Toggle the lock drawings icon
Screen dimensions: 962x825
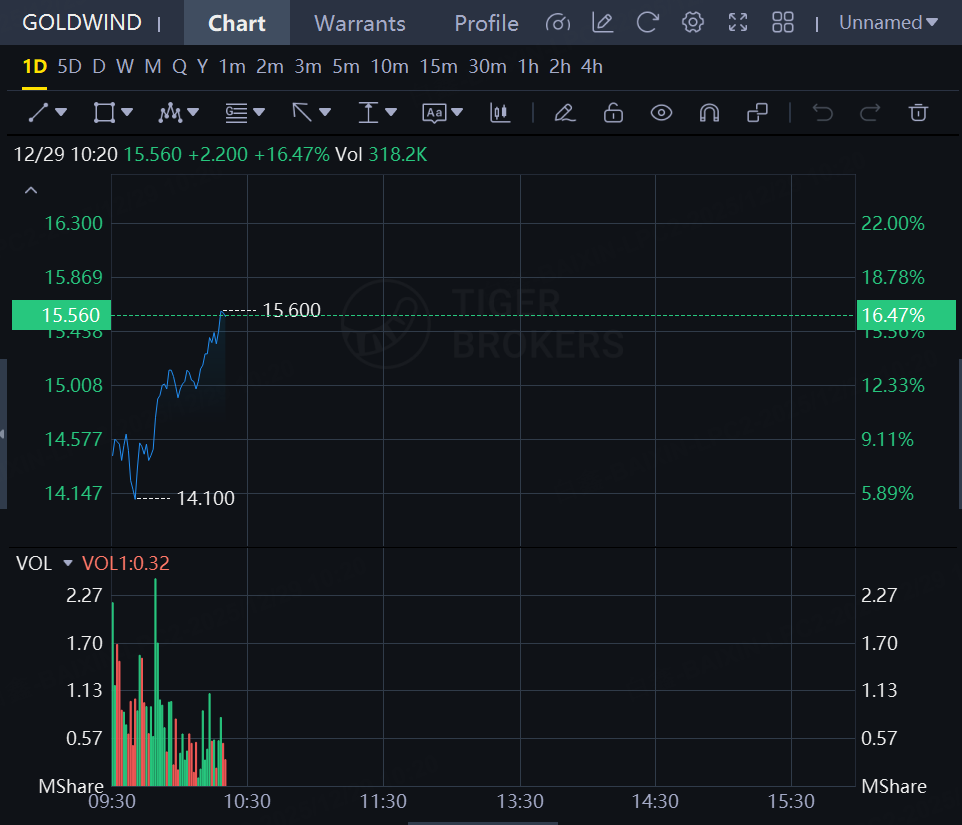pyautogui.click(x=613, y=113)
